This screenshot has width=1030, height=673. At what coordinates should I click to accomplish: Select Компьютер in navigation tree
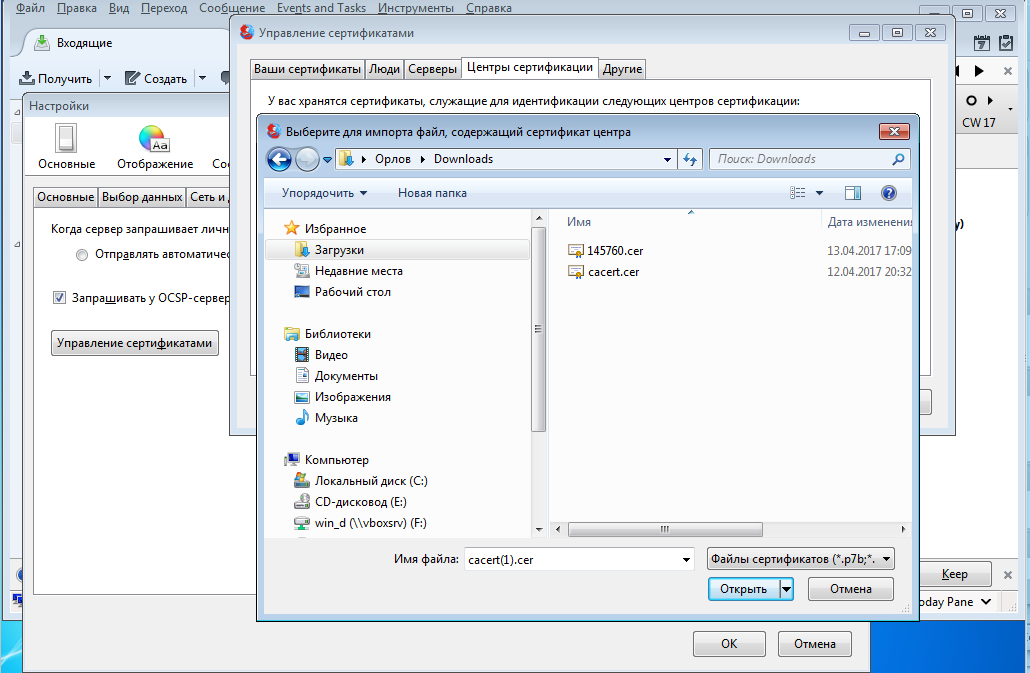tap(326, 460)
